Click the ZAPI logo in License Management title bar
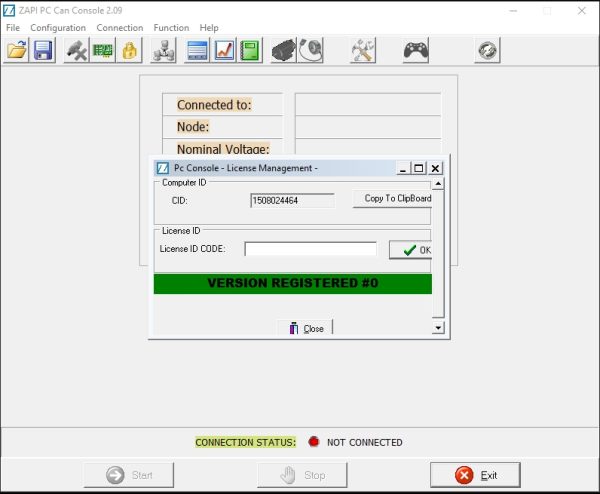The image size is (600, 494). pyautogui.click(x=163, y=168)
